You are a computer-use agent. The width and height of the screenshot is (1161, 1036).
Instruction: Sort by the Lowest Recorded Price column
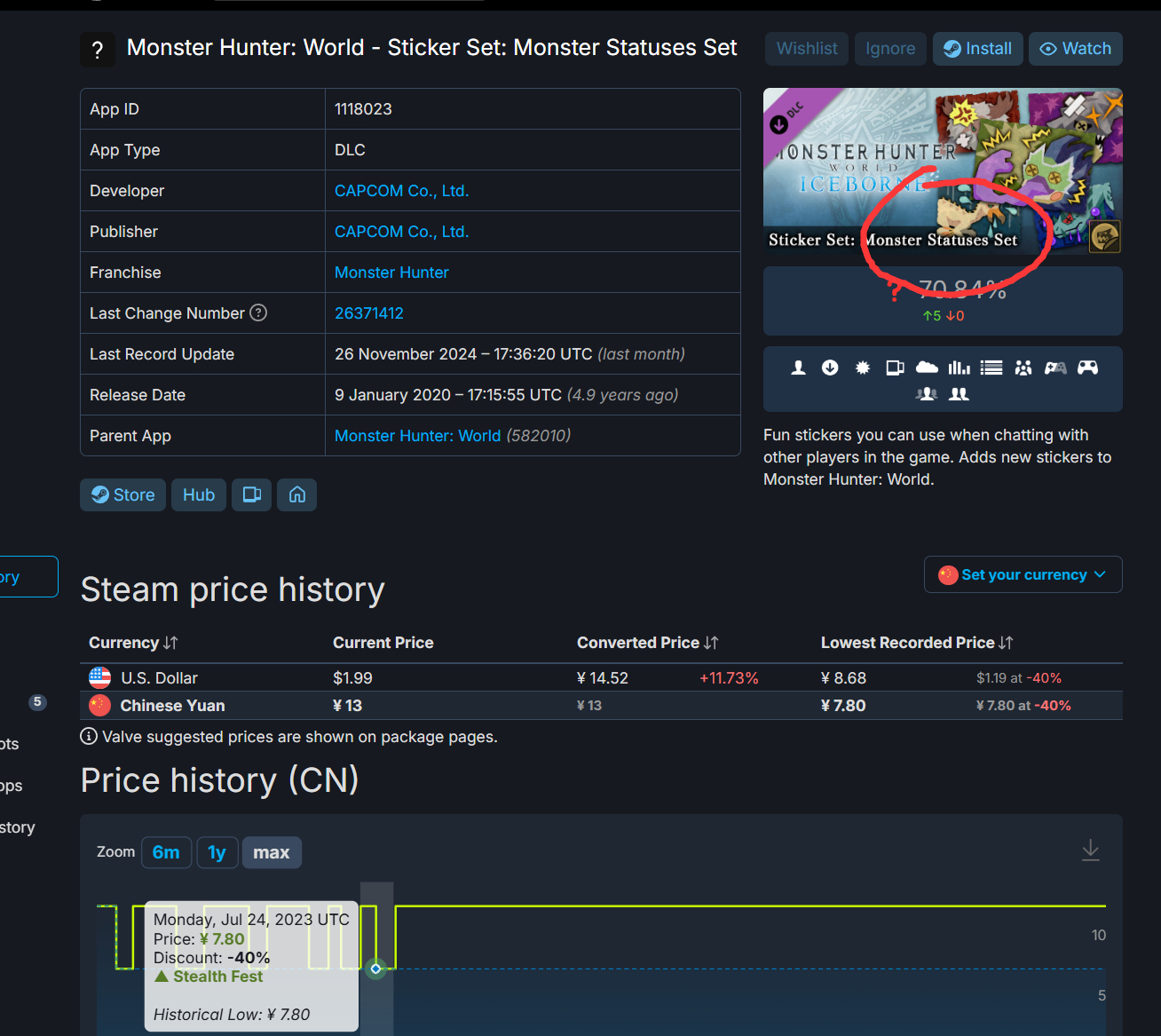pos(917,643)
